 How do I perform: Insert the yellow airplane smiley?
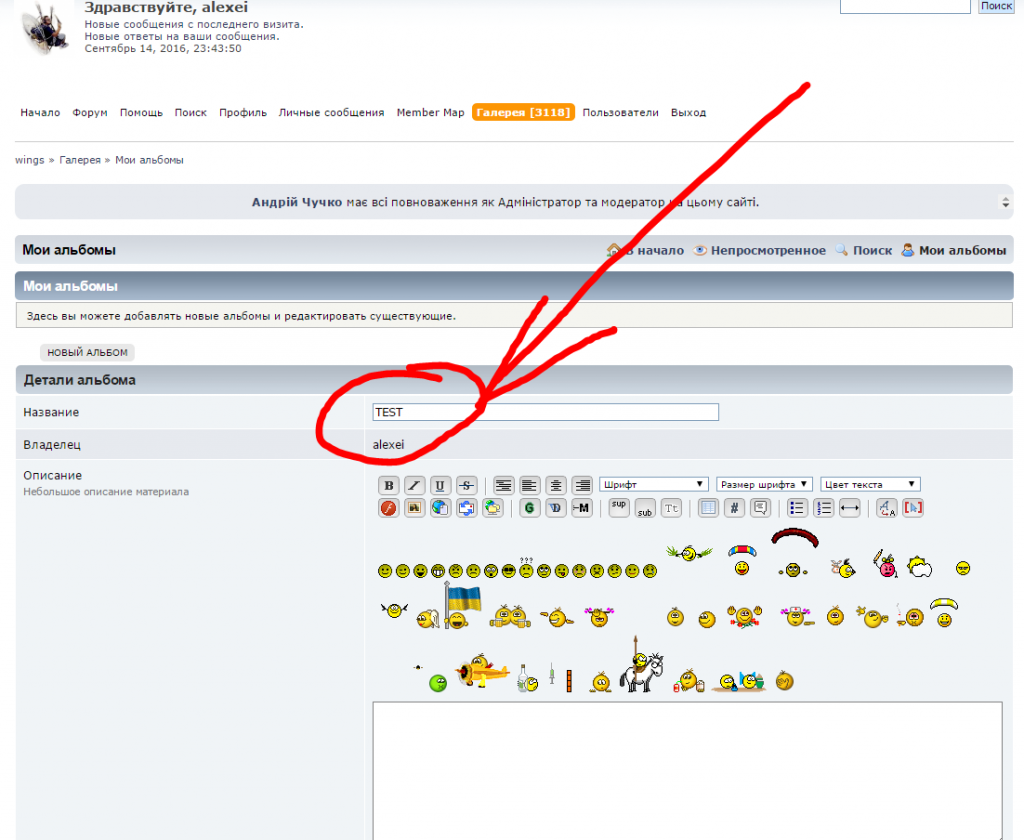click(483, 673)
